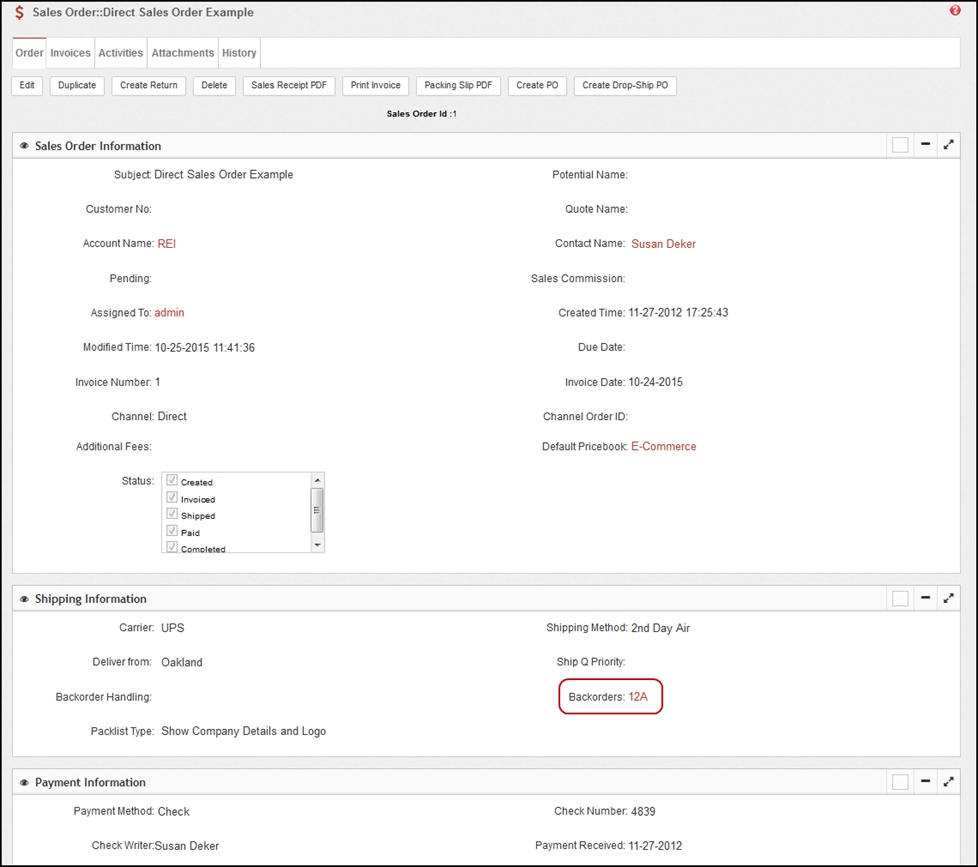Image resolution: width=978 pixels, height=867 pixels.
Task: Click the subject value Direct Sales Order Example
Action: click(223, 175)
